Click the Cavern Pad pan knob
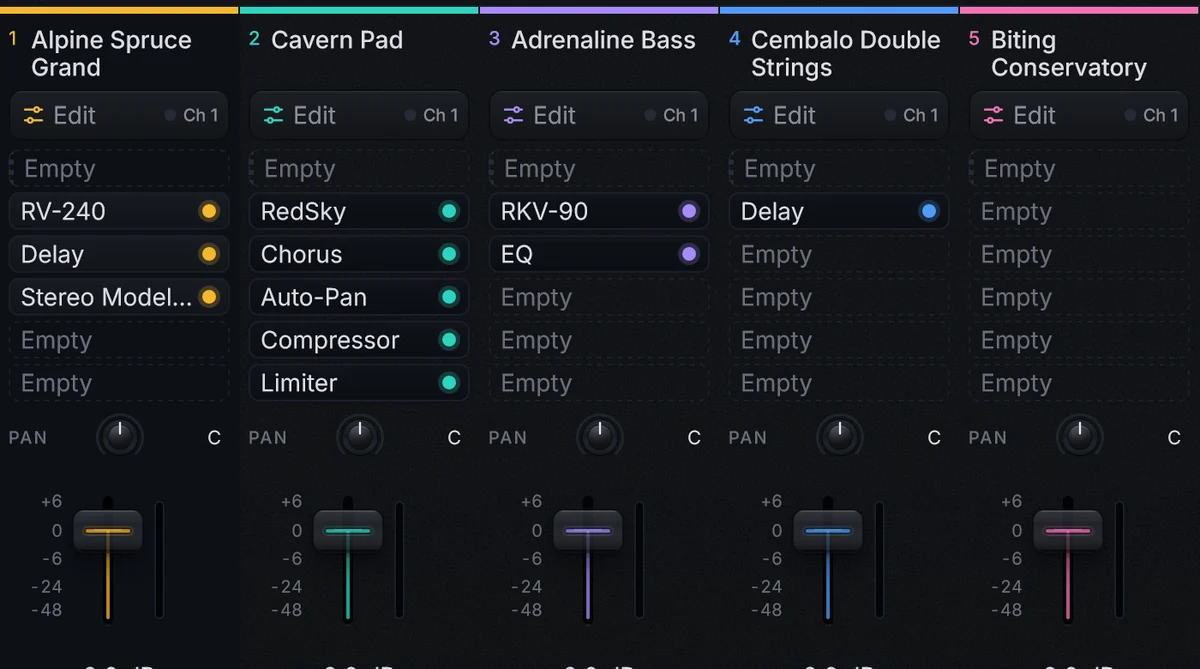The image size is (1200, 669). click(360, 436)
